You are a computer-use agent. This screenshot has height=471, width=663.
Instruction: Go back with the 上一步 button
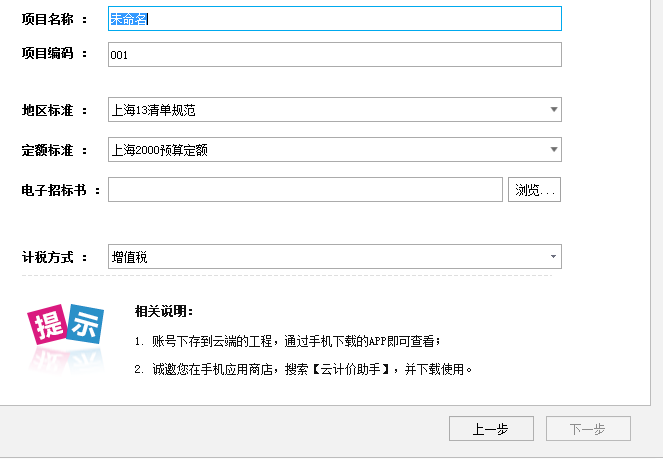490,429
